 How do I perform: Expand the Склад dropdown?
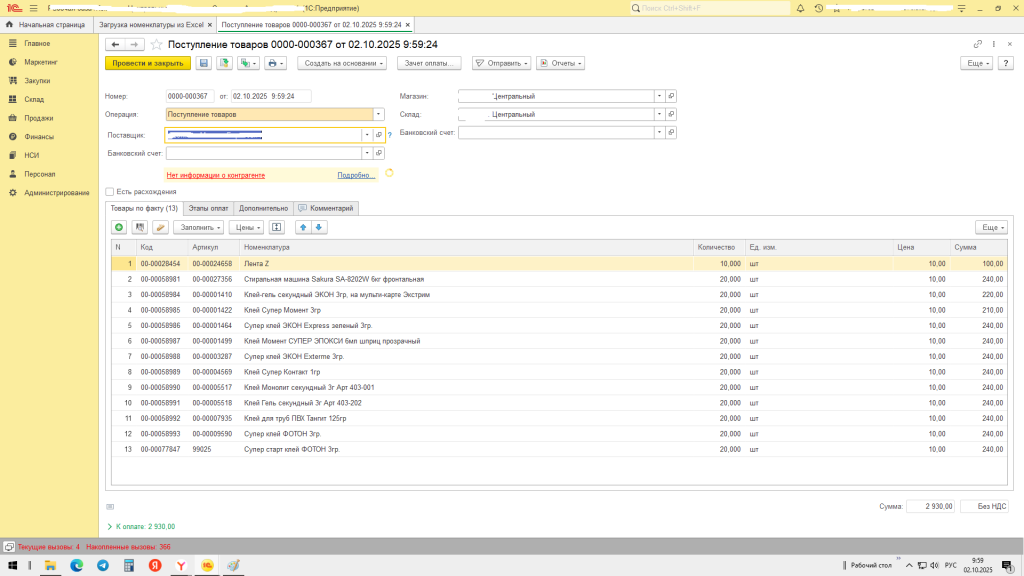click(659, 114)
